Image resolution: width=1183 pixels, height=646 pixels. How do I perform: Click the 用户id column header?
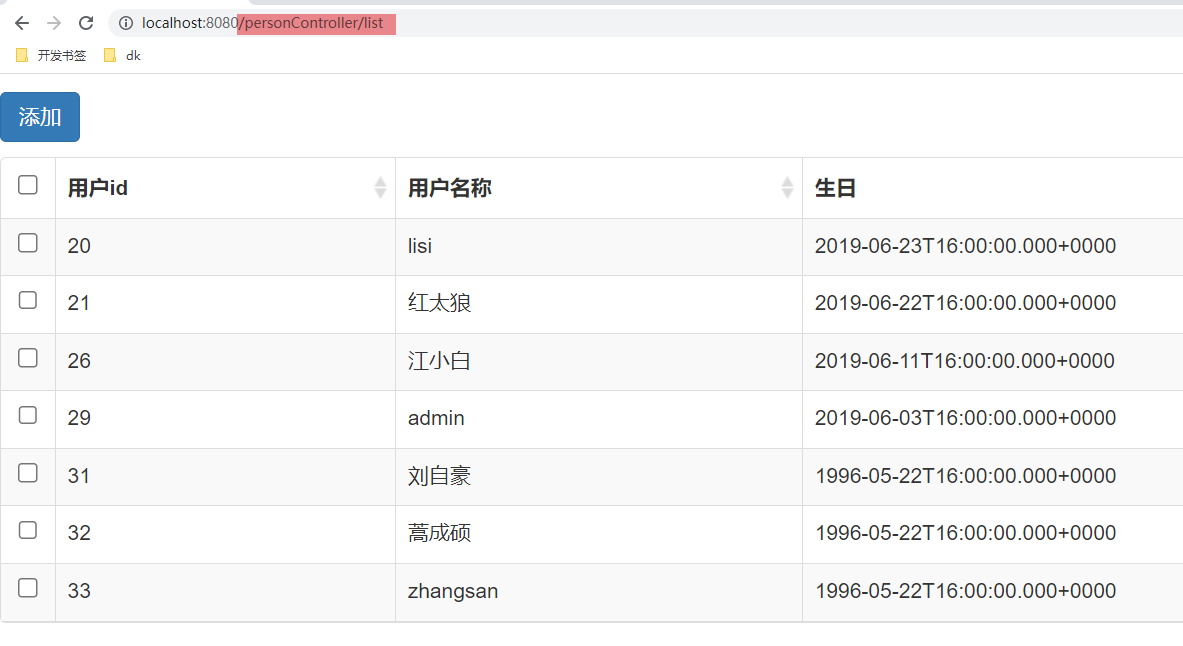tap(226, 188)
